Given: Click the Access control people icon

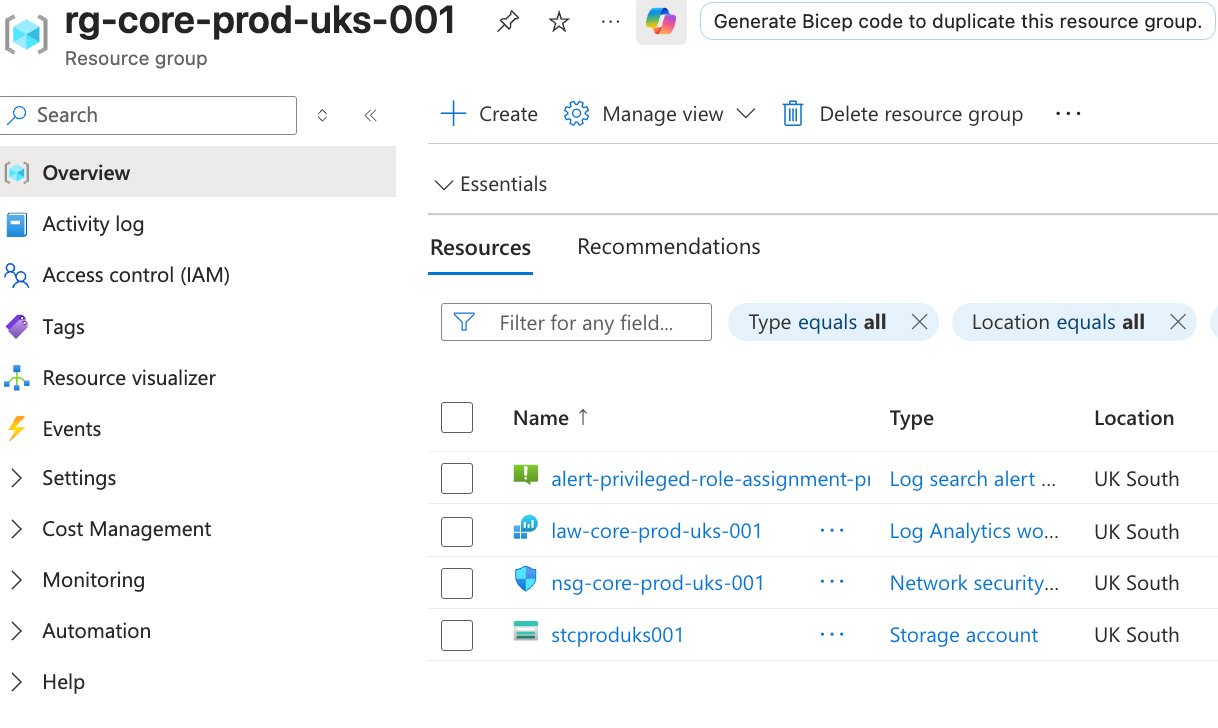Looking at the screenshot, I should pyautogui.click(x=17, y=276).
